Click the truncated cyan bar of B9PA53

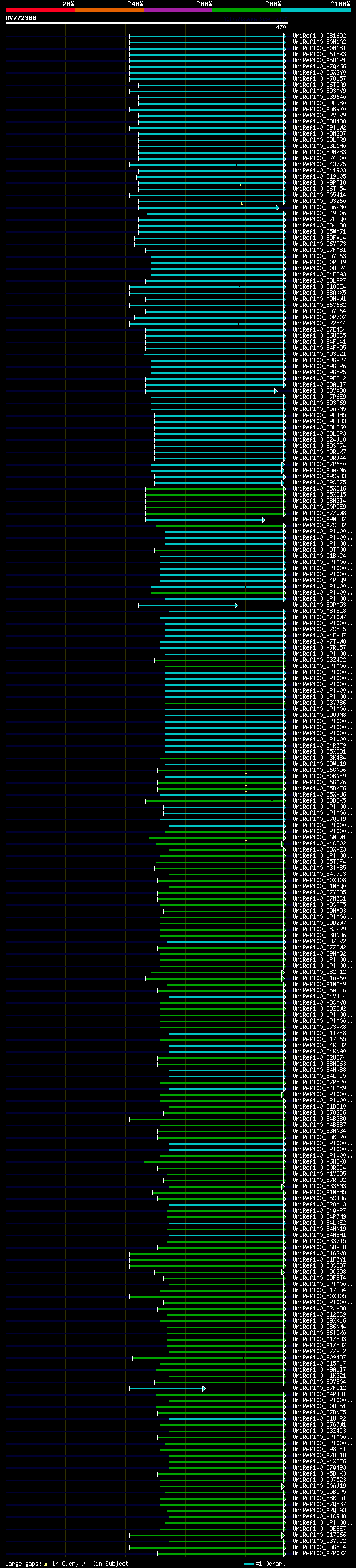(188, 605)
